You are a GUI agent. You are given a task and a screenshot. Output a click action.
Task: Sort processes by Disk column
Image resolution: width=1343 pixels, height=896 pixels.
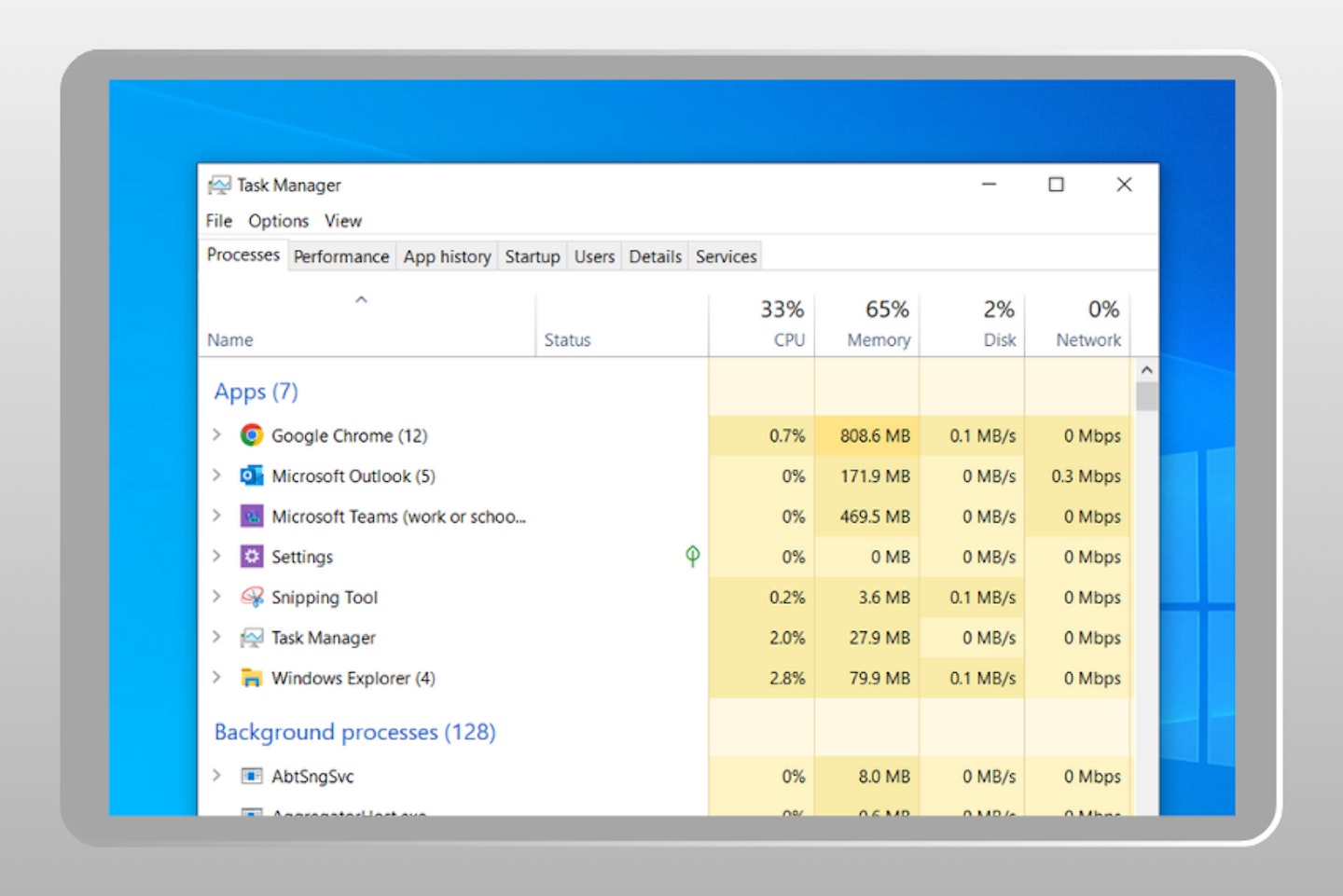point(973,324)
